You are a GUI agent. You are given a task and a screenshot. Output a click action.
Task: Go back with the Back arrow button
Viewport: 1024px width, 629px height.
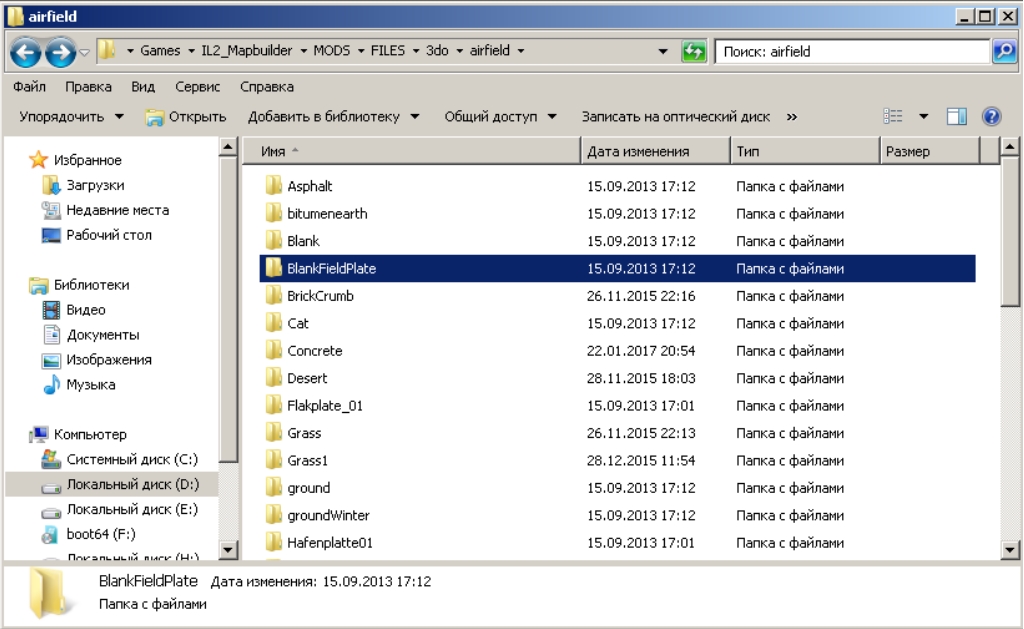26,52
